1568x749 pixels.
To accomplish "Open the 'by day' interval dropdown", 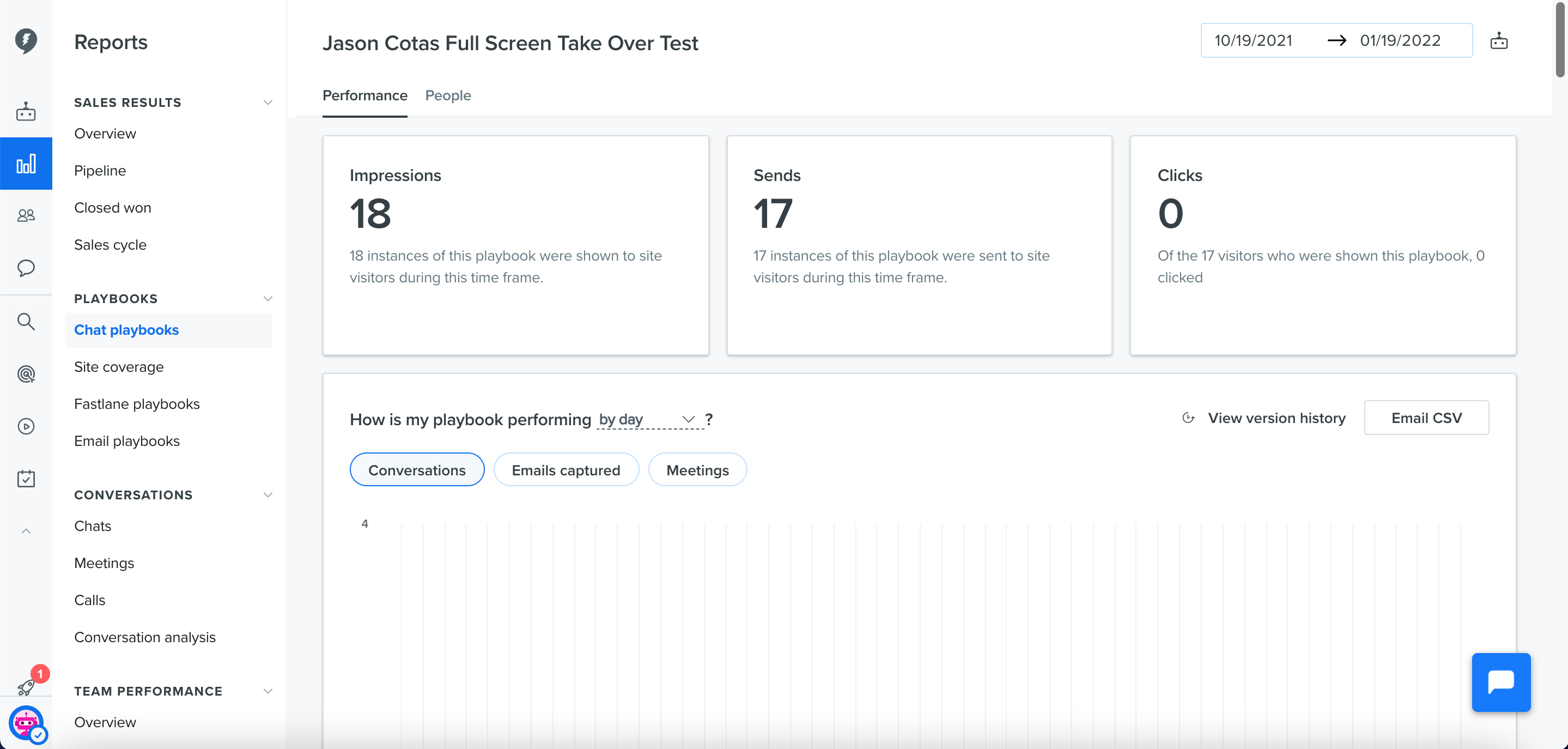I will pyautogui.click(x=649, y=420).
